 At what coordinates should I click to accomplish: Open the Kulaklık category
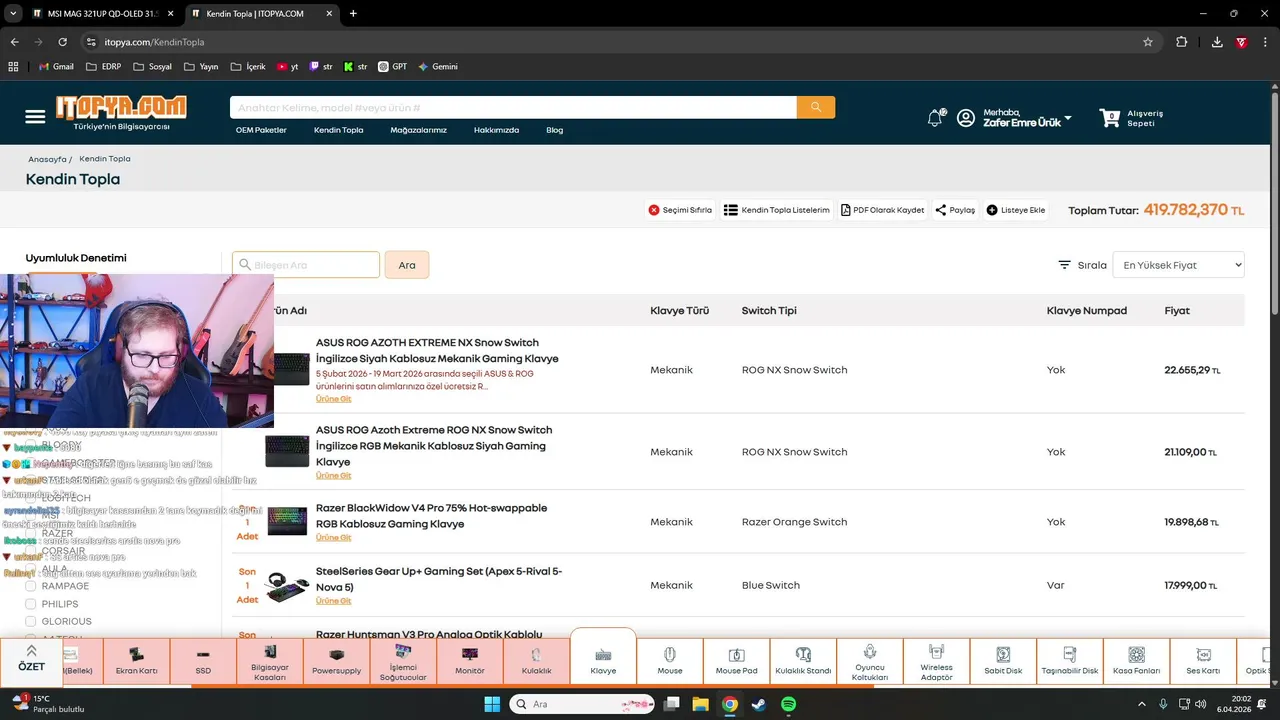pyautogui.click(x=536, y=662)
